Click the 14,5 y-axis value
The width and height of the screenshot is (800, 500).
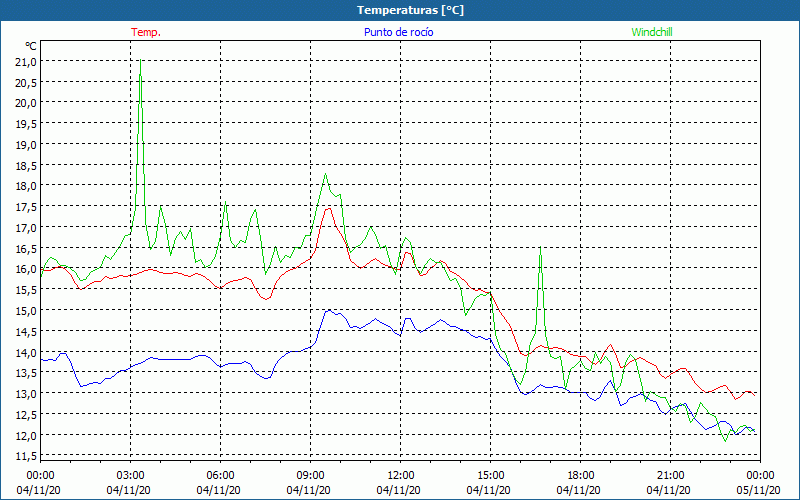26,331
